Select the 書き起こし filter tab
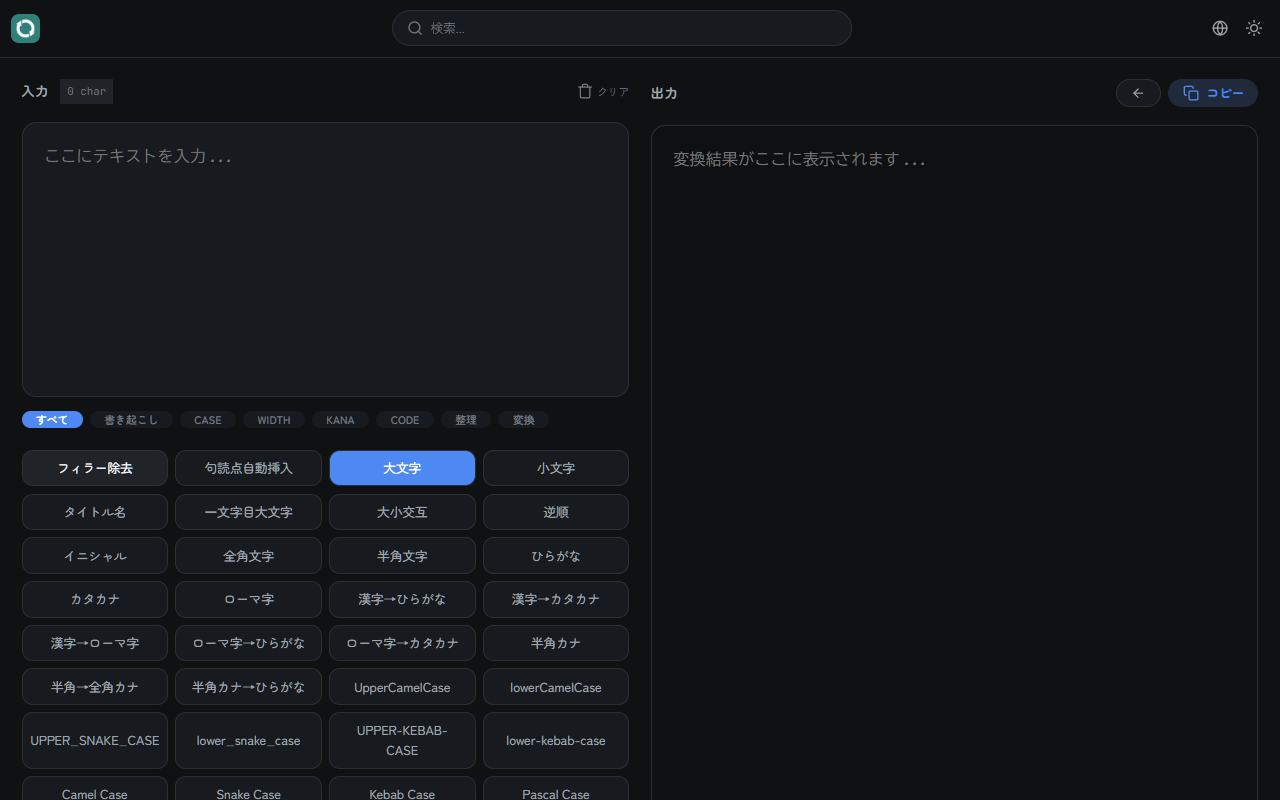Screen dimensions: 1280x800 (131, 420)
